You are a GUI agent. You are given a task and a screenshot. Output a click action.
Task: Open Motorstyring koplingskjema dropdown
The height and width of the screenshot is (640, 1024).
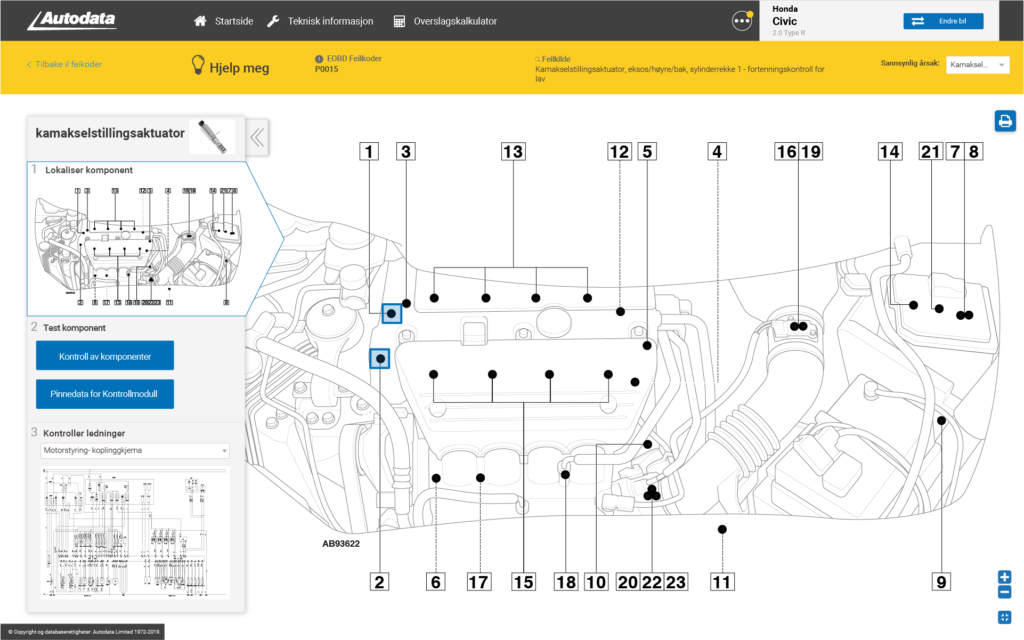coord(135,451)
